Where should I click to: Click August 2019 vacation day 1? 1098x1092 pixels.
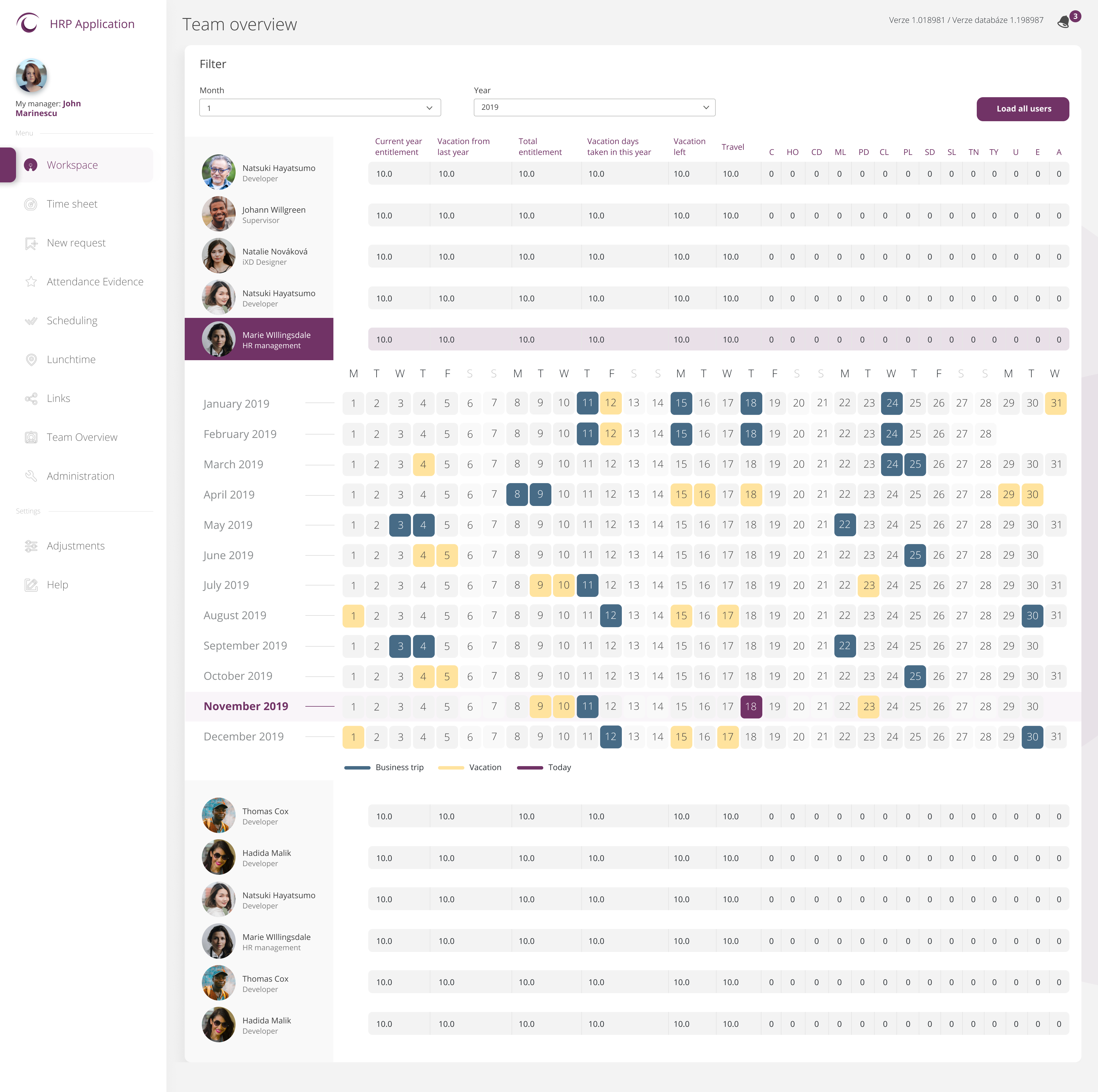coord(353,615)
